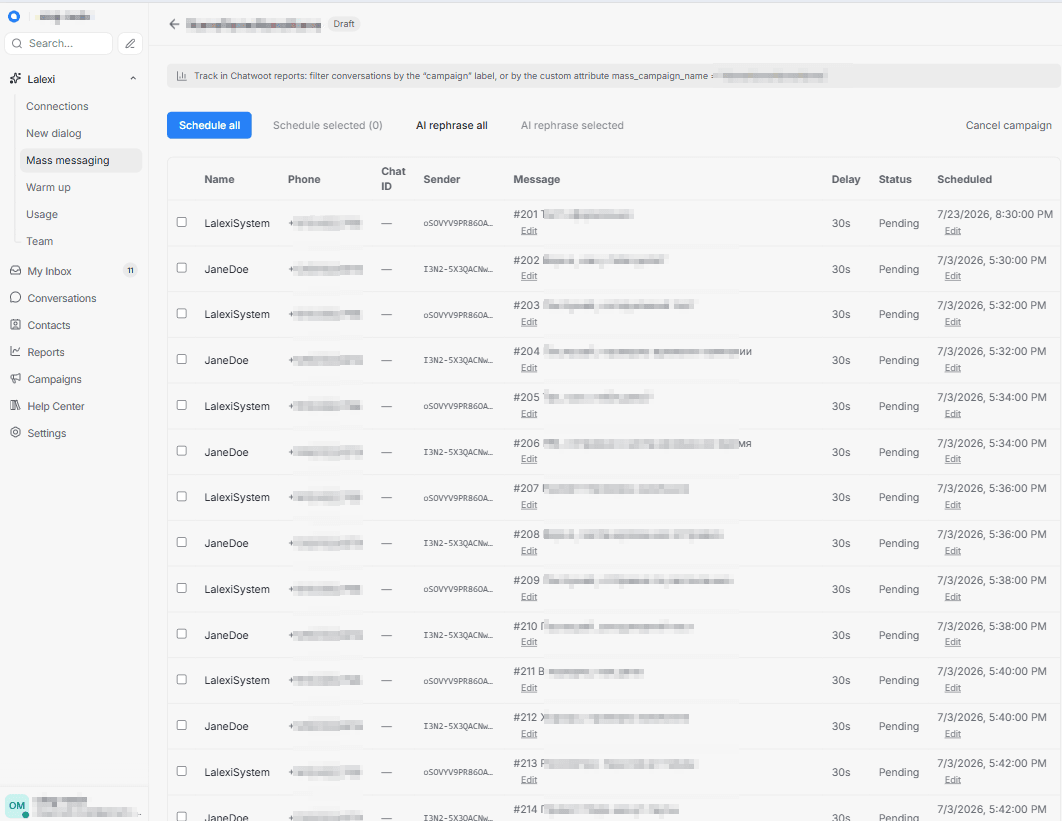Screen dimensions: 1062x821
Task: Click Cancel campaign
Action: (1008, 125)
